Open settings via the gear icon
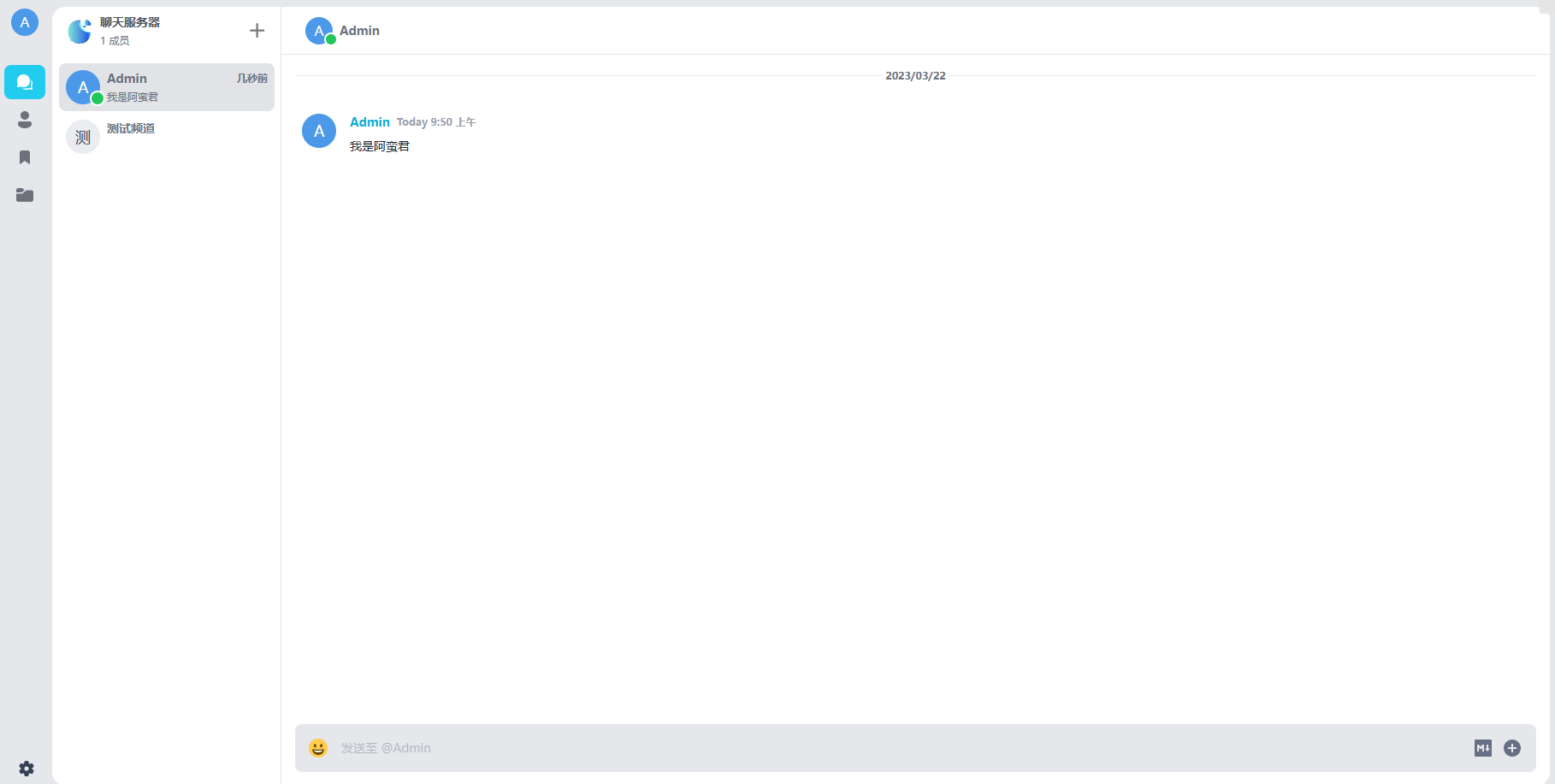This screenshot has width=1555, height=784. coord(27,769)
